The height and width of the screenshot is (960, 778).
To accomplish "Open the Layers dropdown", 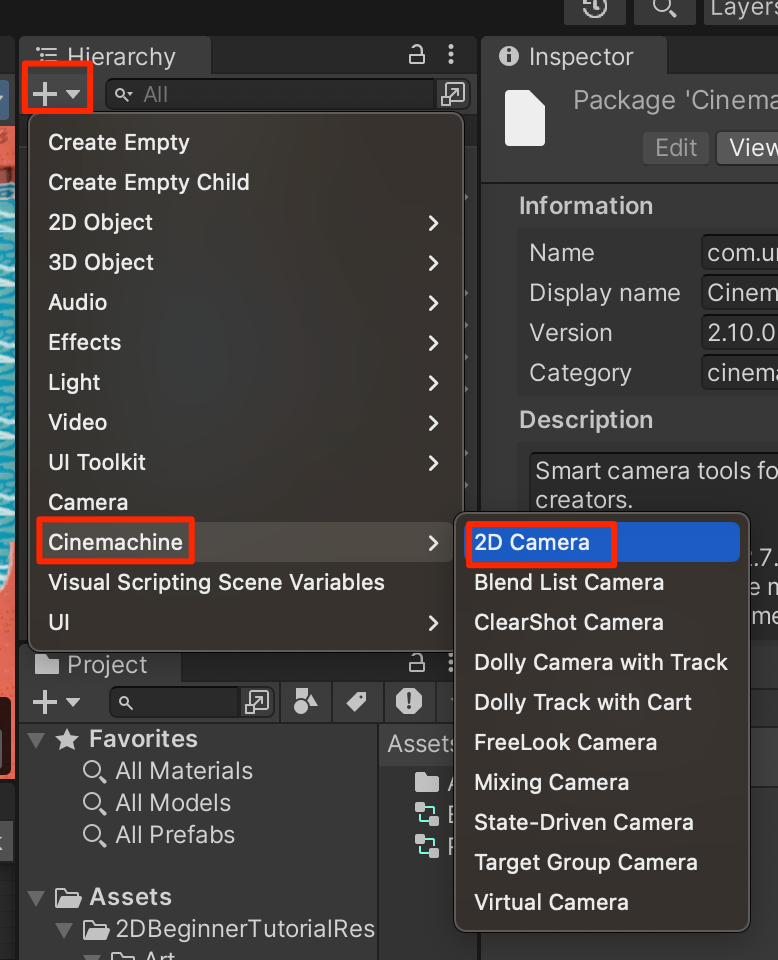I will coord(741,9).
